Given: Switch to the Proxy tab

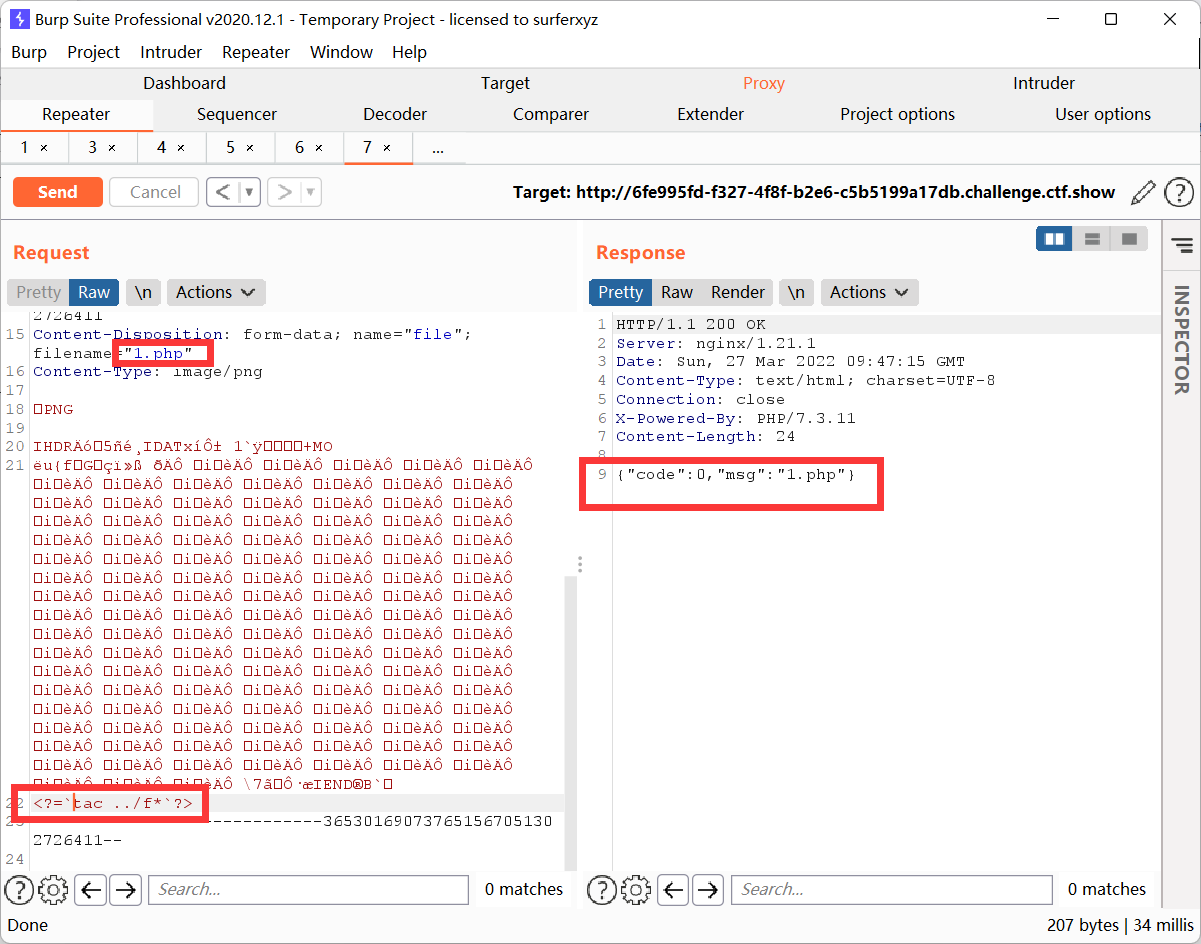Looking at the screenshot, I should click(764, 83).
